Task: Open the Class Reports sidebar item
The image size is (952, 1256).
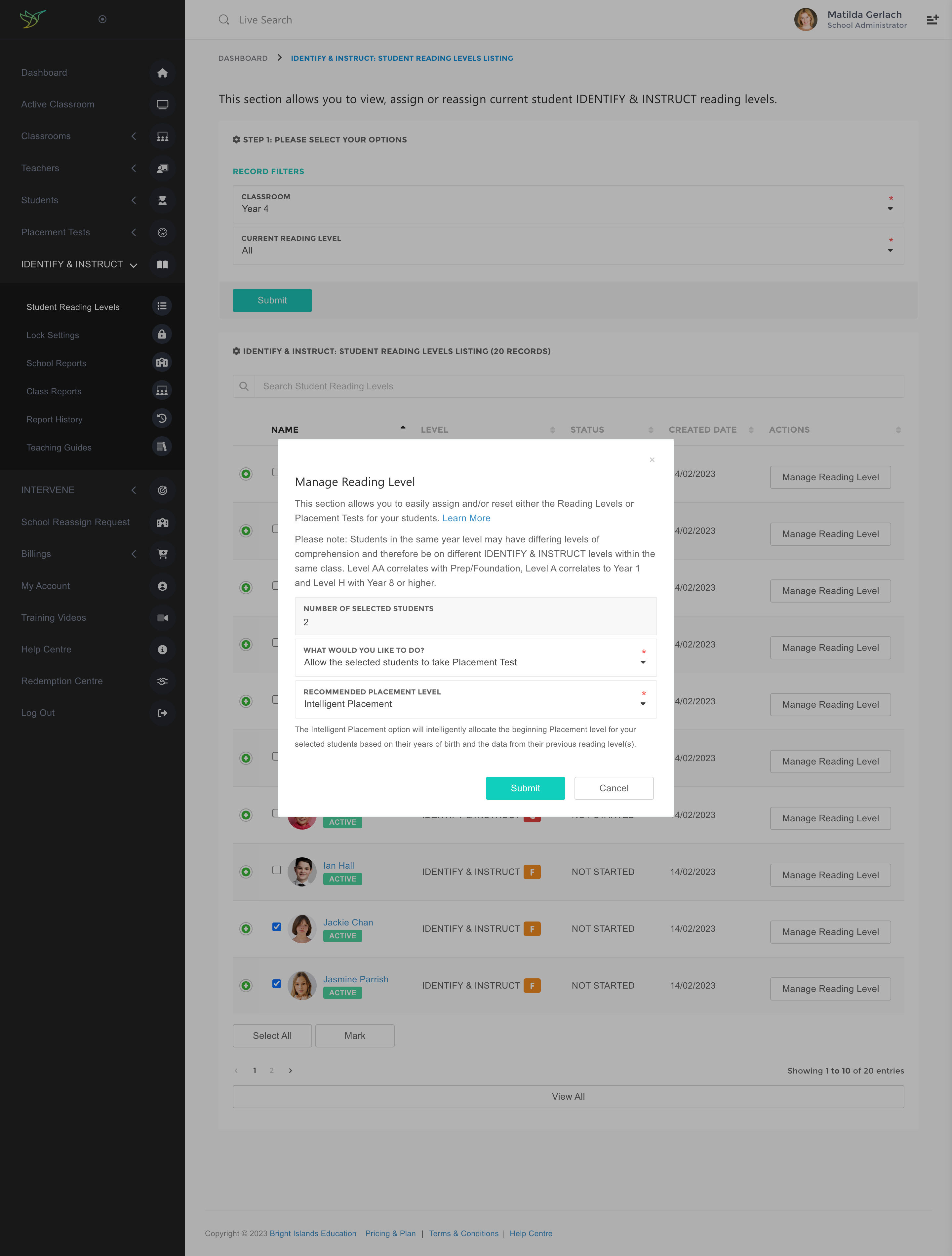Action: [54, 391]
